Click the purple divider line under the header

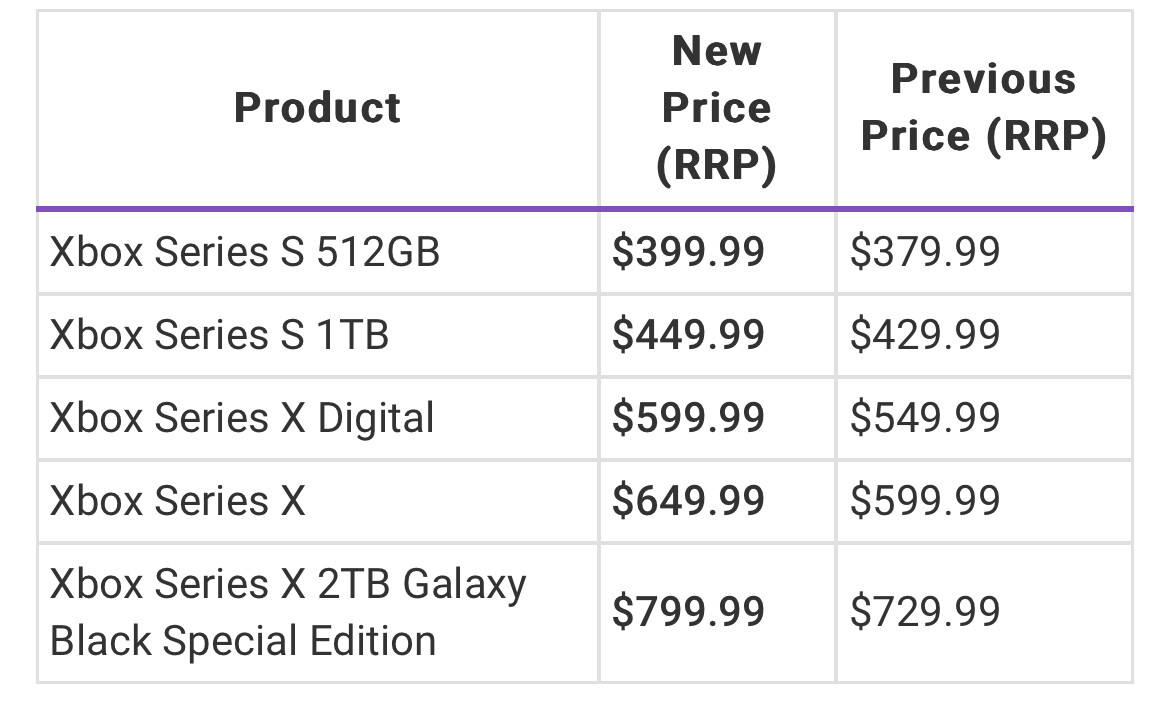(585, 209)
